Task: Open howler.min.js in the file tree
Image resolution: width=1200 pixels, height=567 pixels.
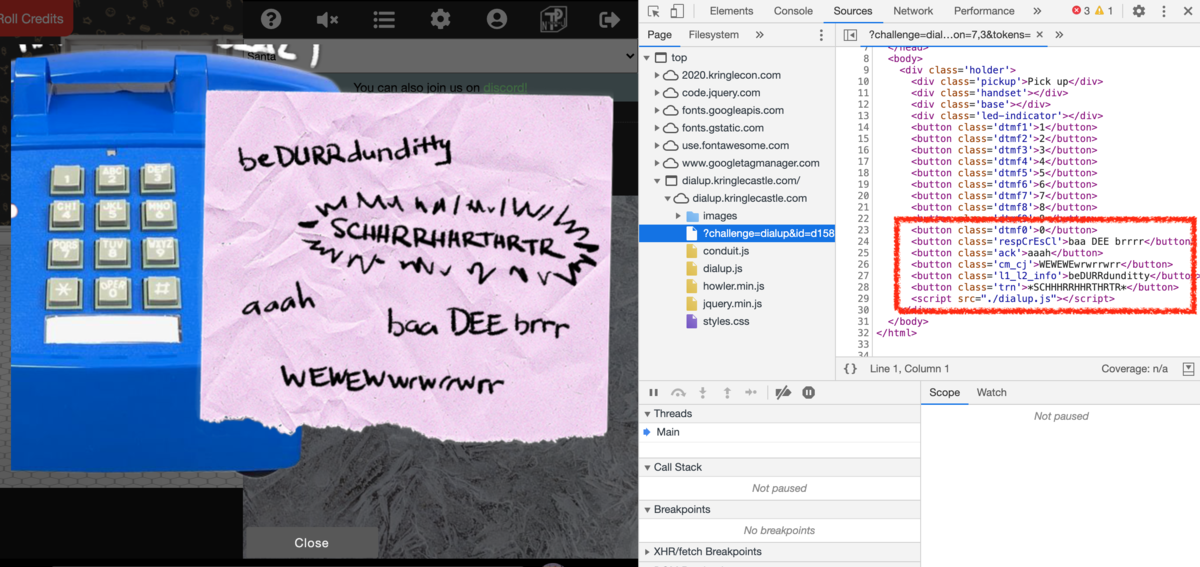Action: point(735,286)
